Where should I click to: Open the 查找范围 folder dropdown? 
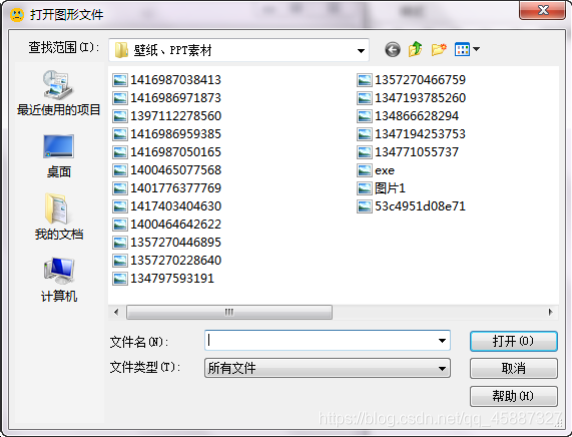(239, 50)
